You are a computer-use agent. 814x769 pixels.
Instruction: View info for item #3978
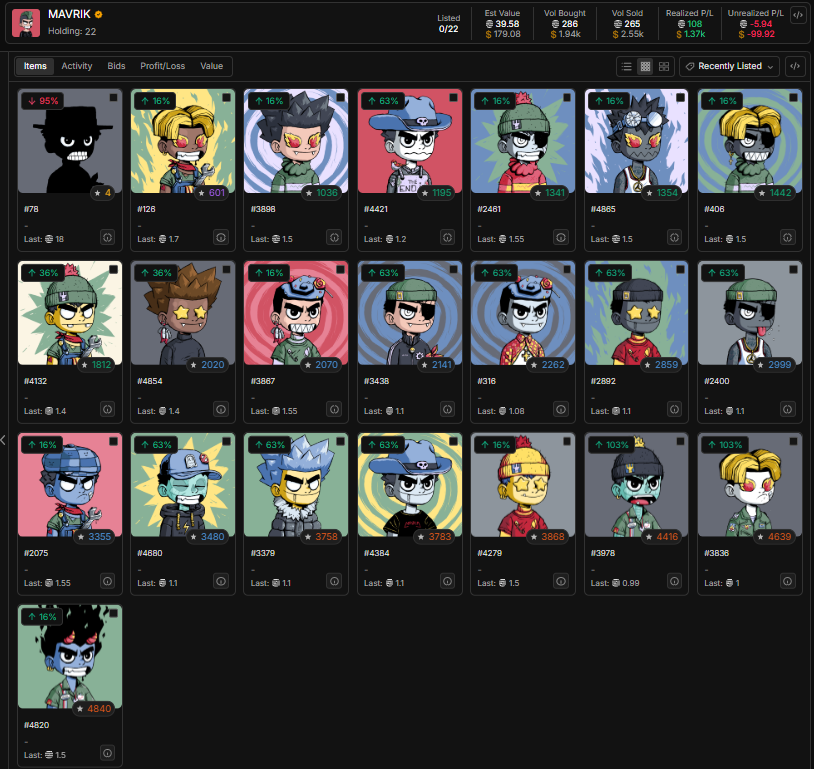click(x=674, y=581)
